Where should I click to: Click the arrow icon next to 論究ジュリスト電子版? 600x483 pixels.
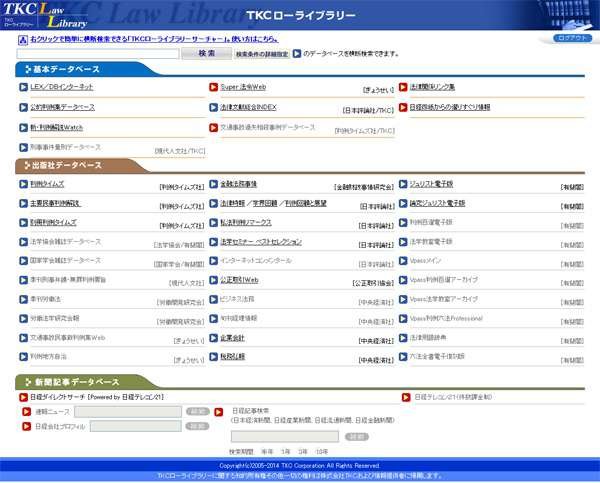[403, 204]
